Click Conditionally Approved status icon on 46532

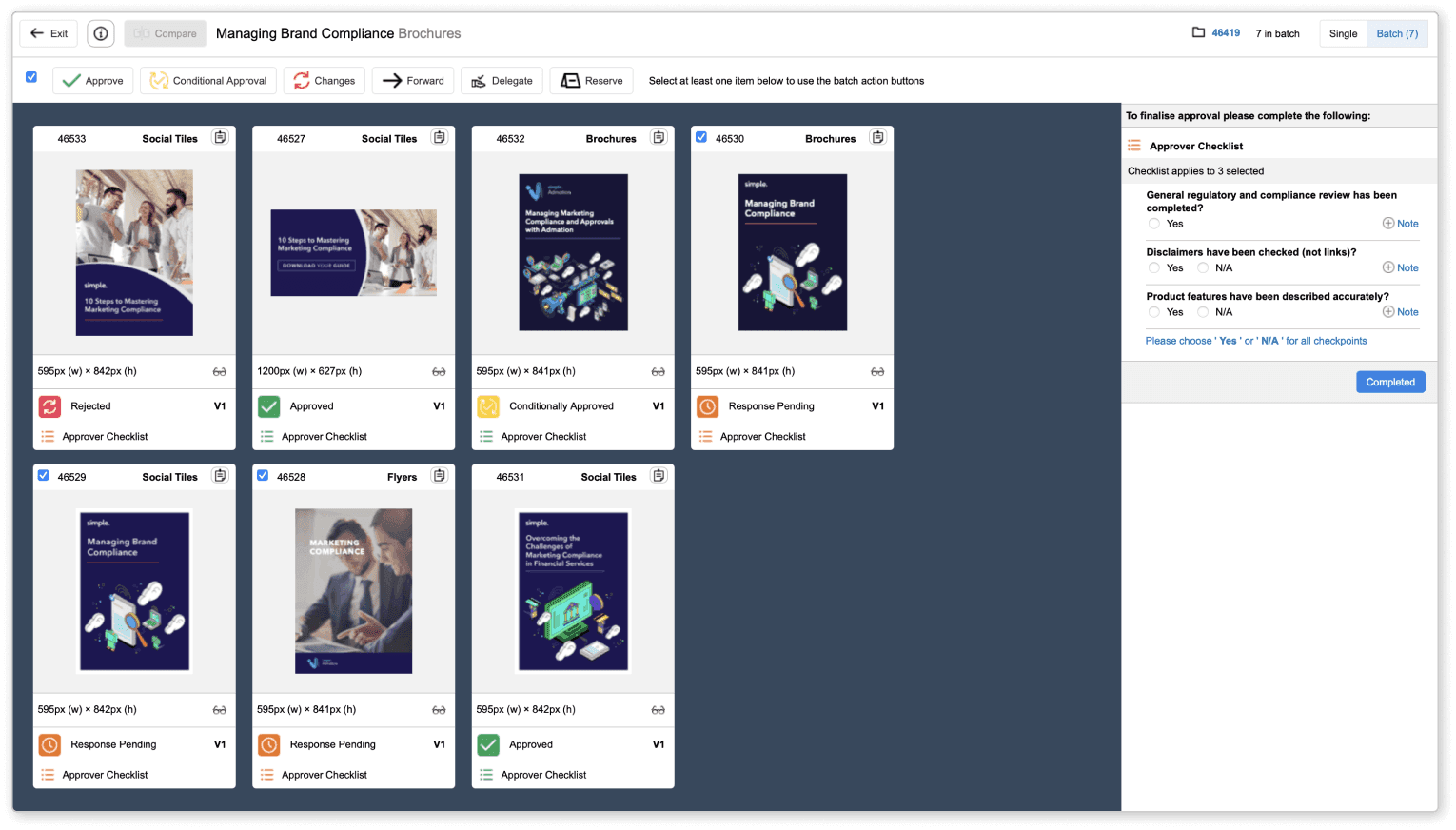click(488, 406)
